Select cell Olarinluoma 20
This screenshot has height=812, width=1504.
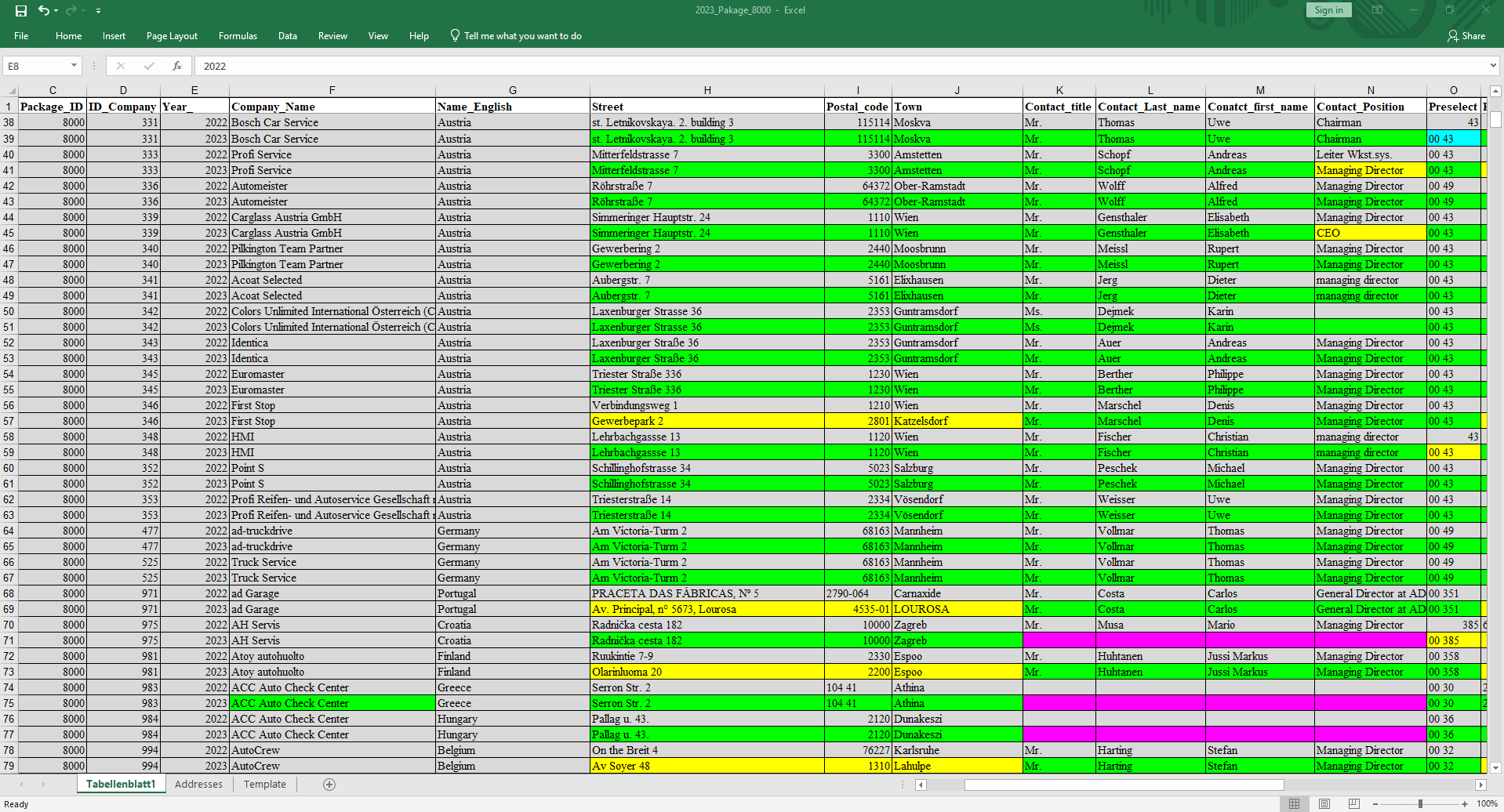tap(707, 672)
